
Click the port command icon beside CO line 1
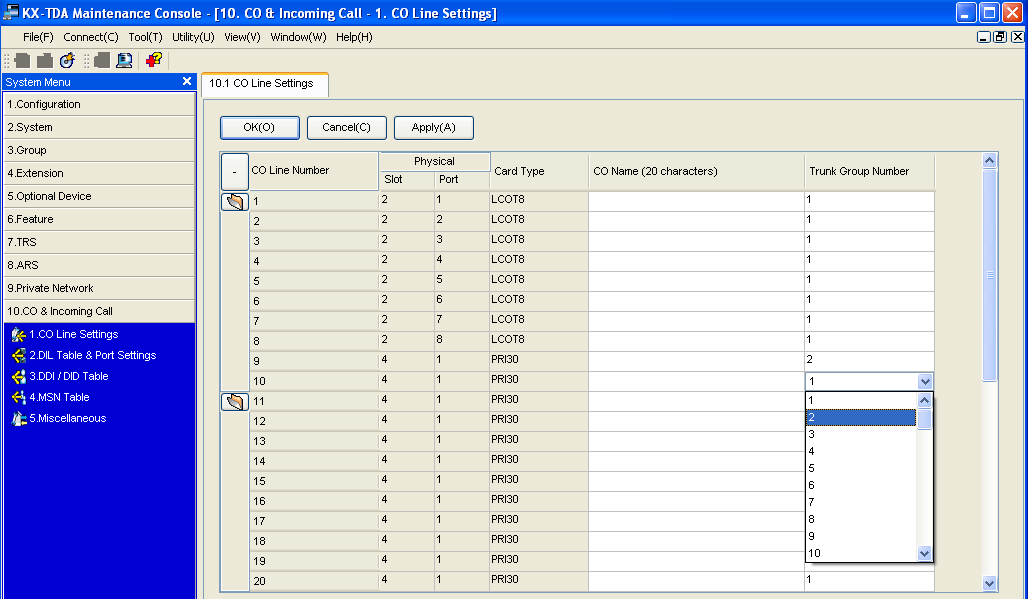[x=235, y=201]
